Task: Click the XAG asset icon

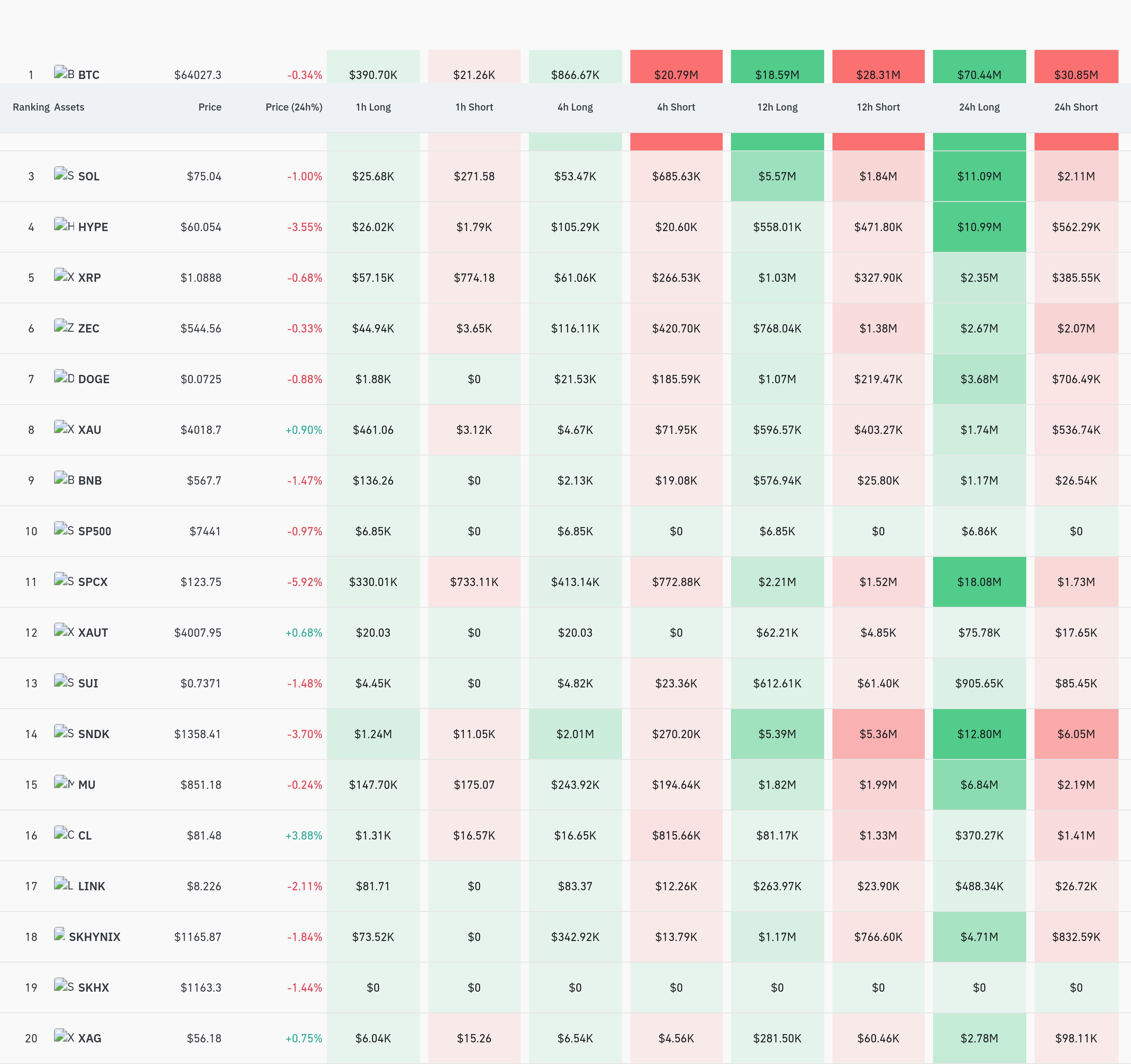Action: (x=64, y=1037)
